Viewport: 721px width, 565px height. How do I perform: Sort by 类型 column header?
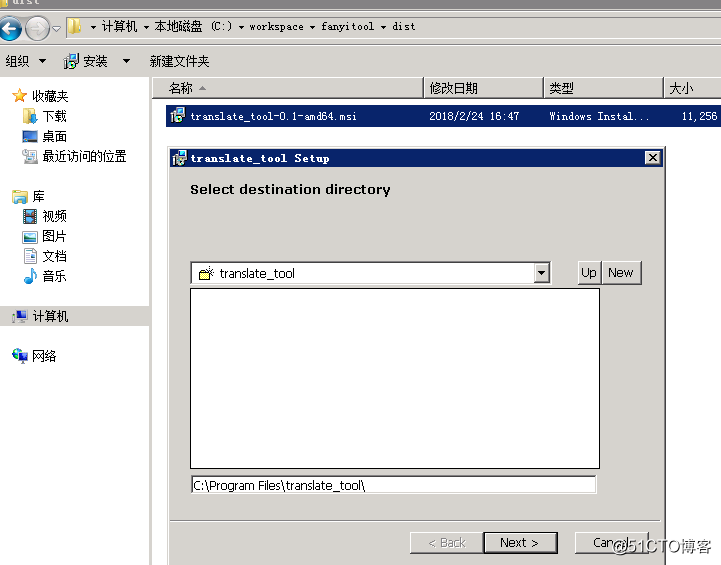coord(603,88)
